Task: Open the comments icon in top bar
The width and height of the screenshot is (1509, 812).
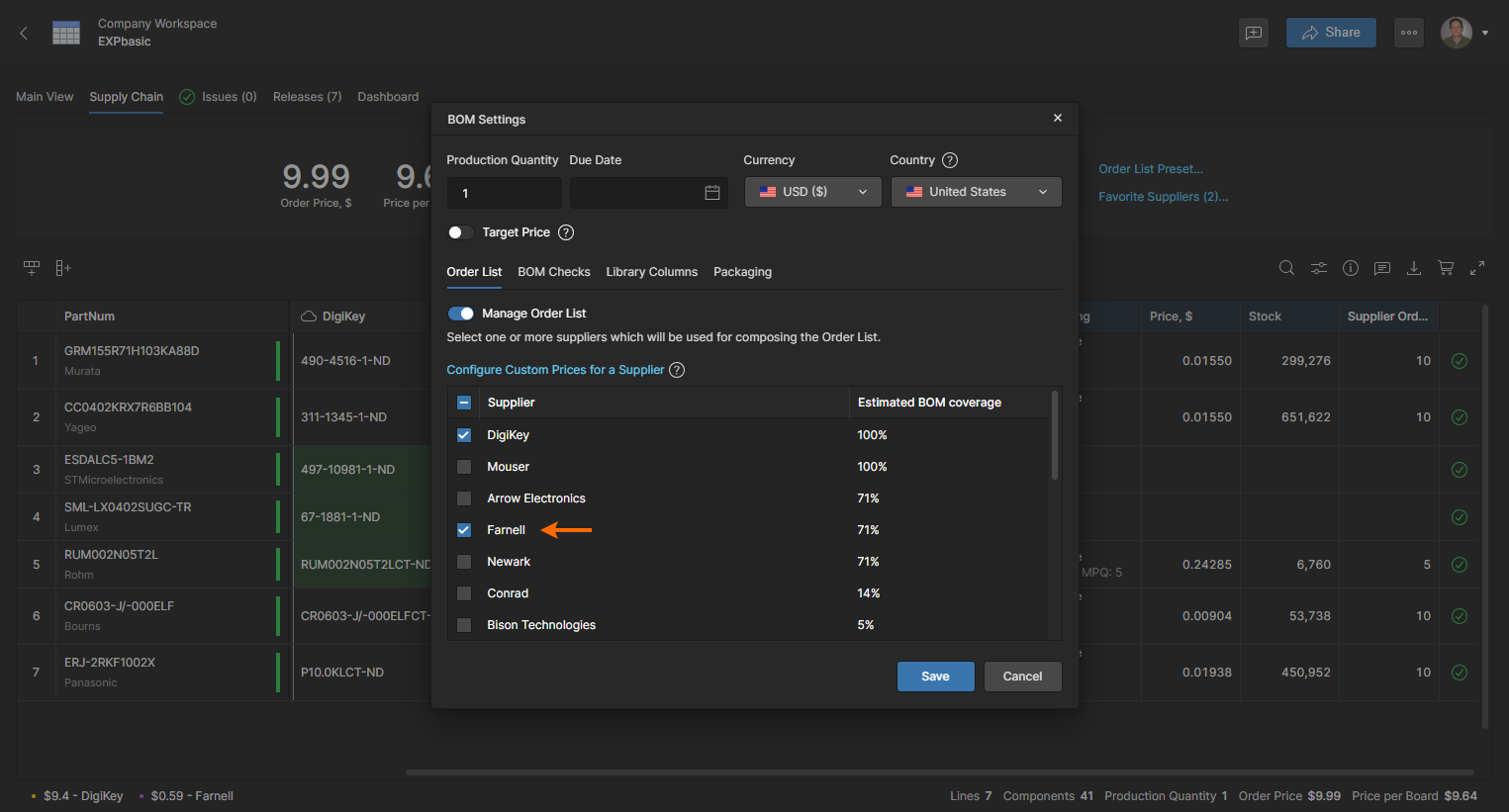Action: (1254, 33)
